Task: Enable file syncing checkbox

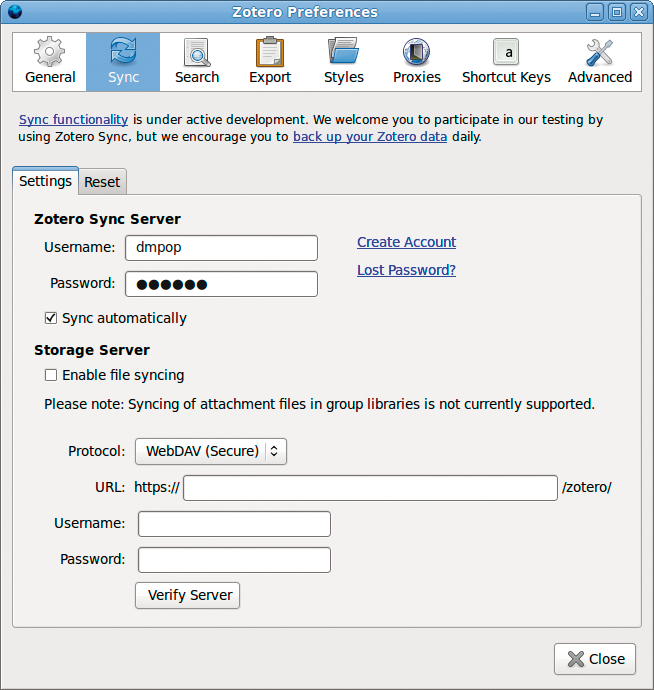Action: pos(51,375)
